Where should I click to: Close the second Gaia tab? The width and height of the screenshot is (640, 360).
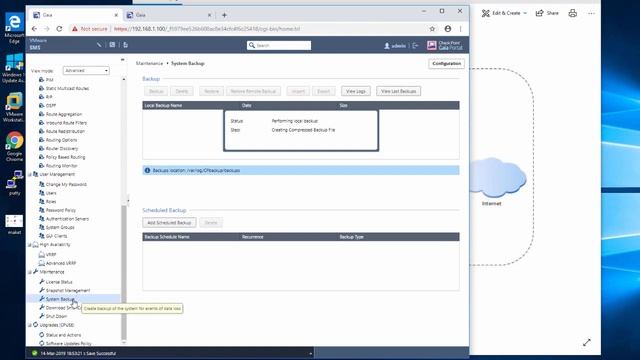[x=209, y=15]
